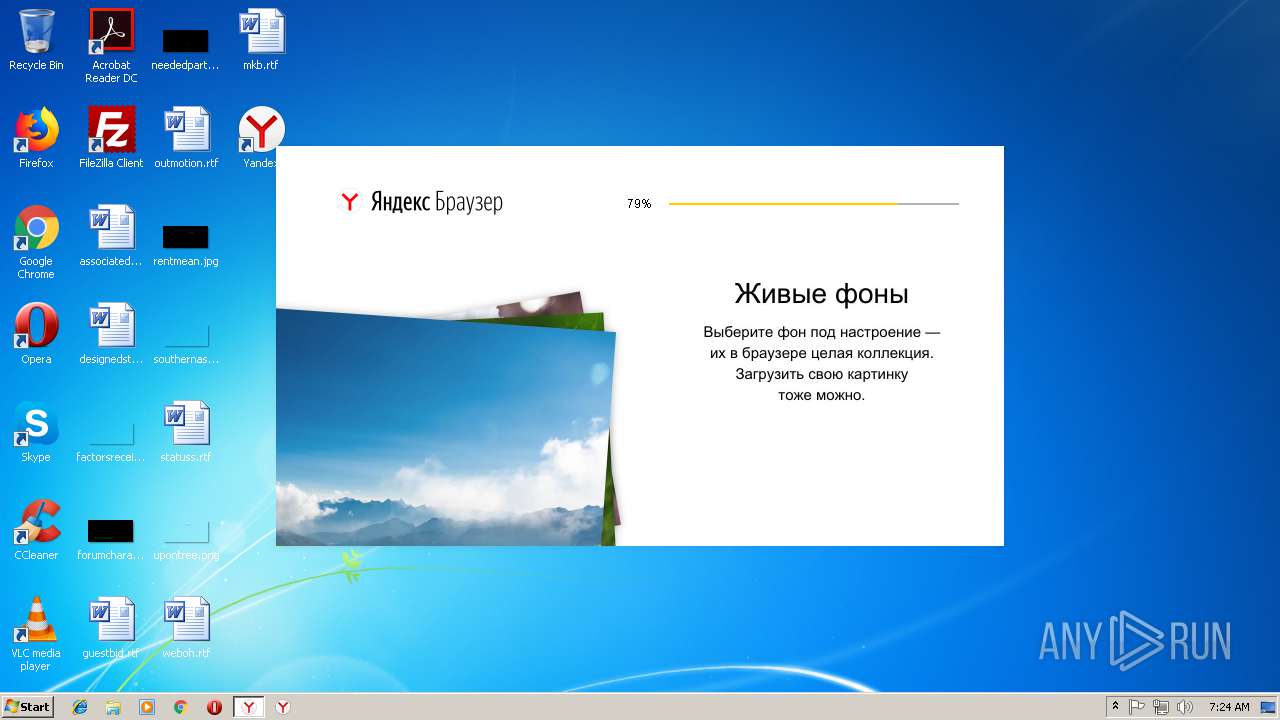The image size is (1280, 720).
Task: Click the non-highlighted Yandex taskbar icon
Action: tap(283, 707)
